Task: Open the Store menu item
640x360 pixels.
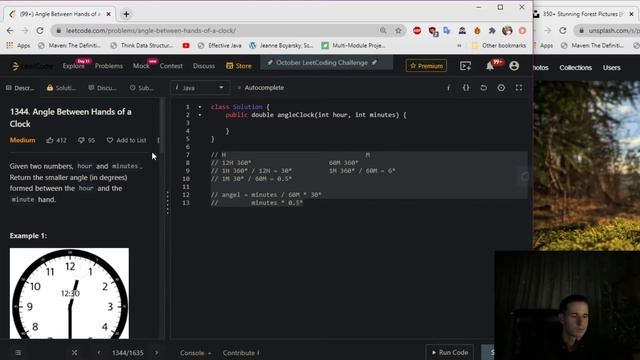Action: coord(239,66)
